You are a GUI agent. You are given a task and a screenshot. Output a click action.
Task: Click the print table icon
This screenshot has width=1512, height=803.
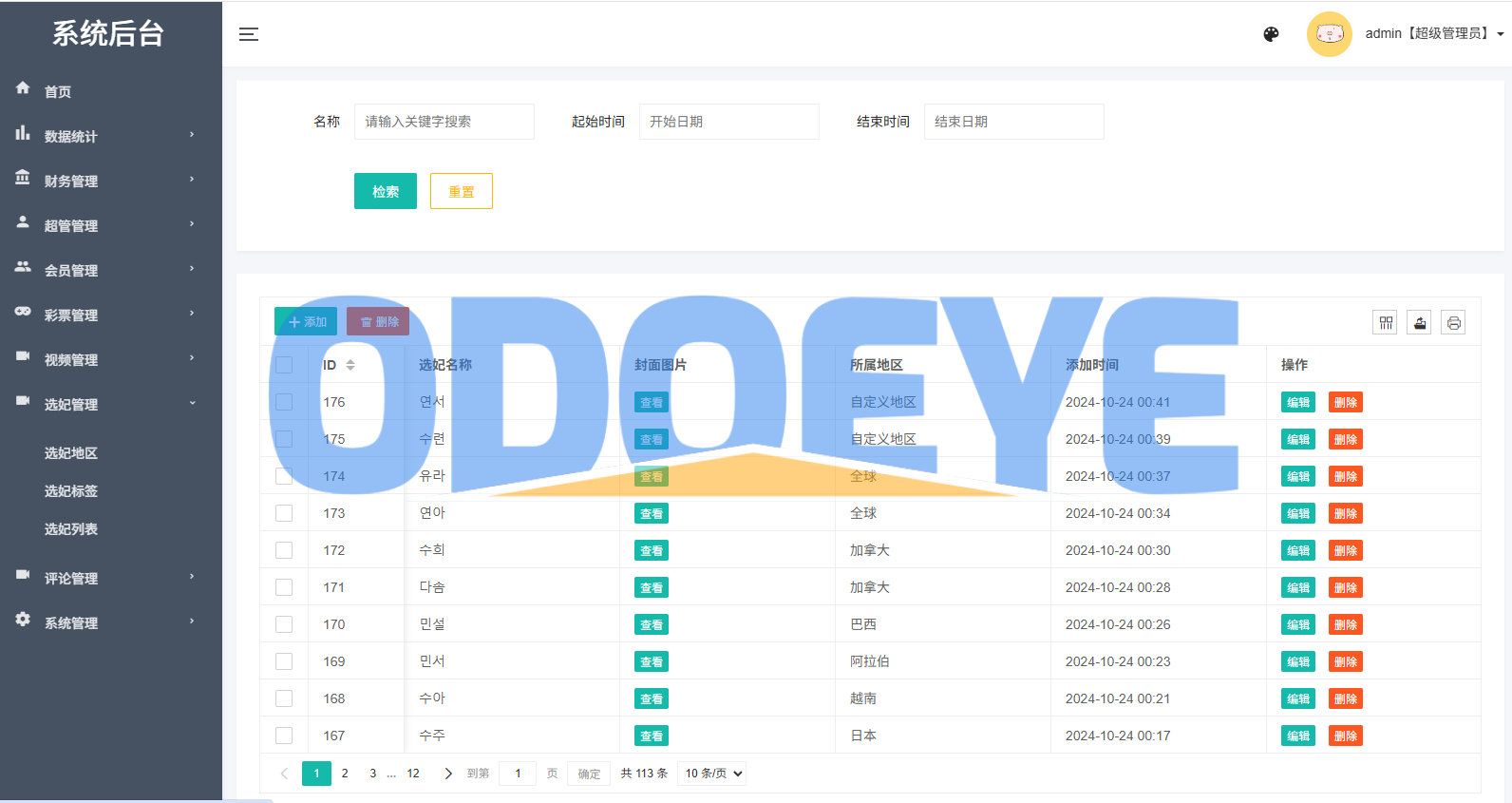point(1453,323)
